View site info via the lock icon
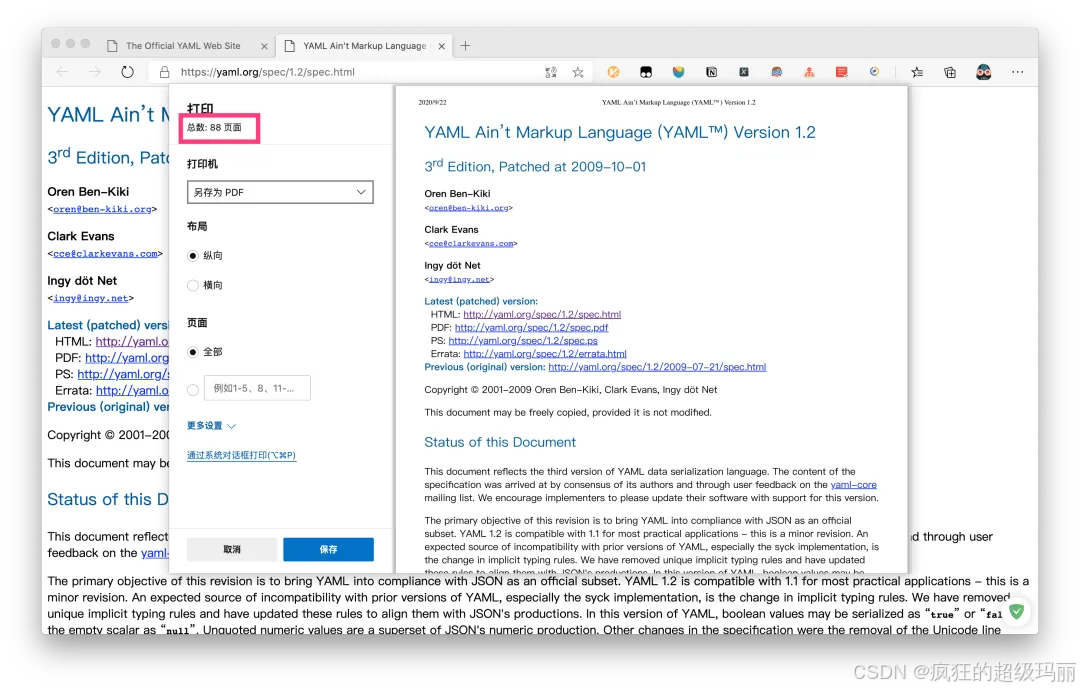 pos(165,72)
